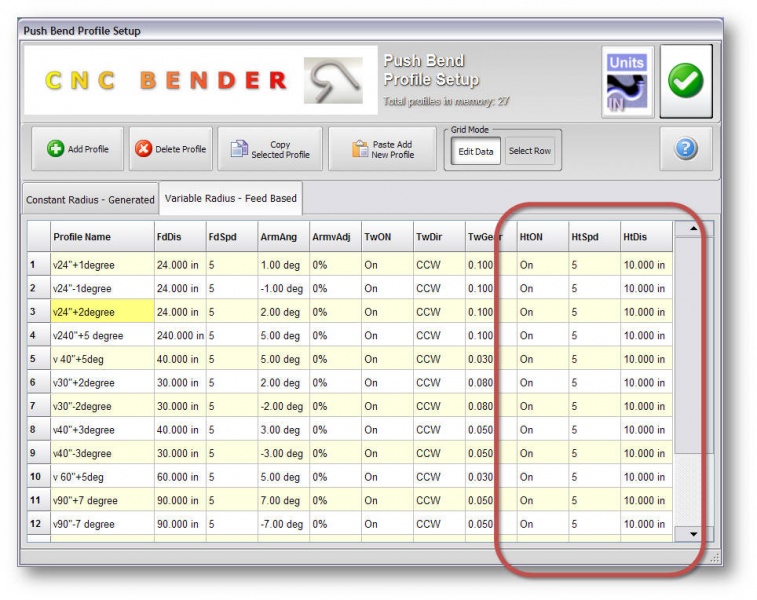Click the Delete Profile button
757x600 pixels.
pos(170,150)
